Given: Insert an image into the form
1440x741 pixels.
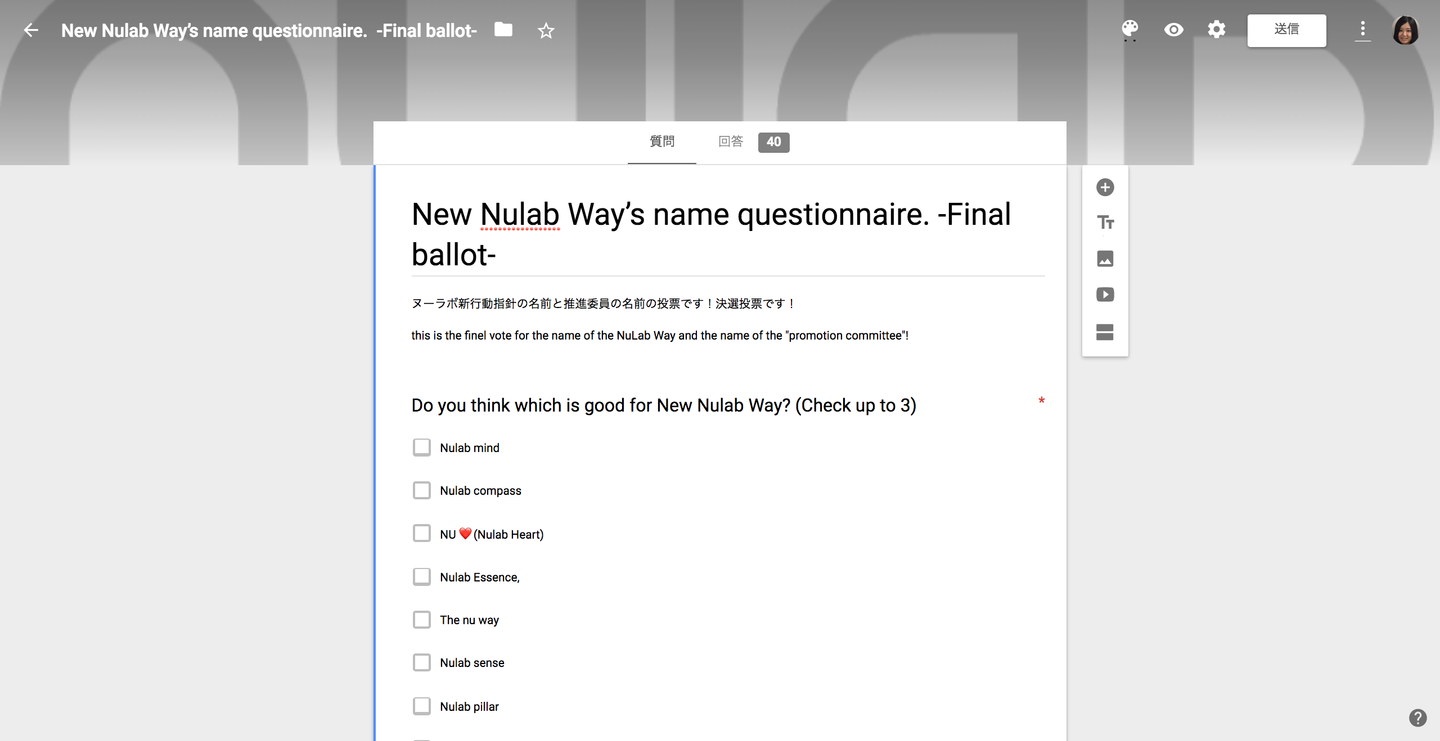Looking at the screenshot, I should click(1105, 259).
